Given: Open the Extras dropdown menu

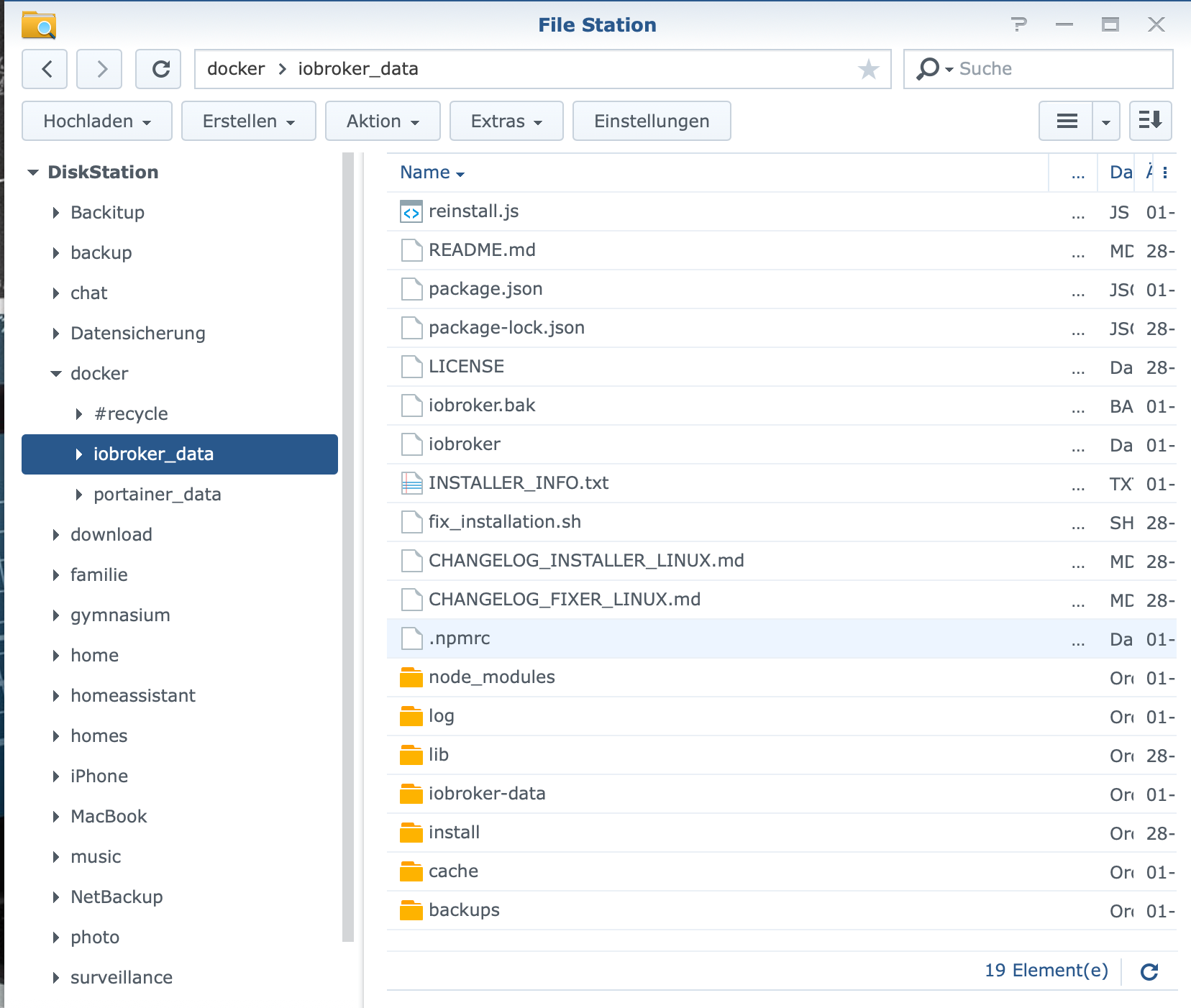Looking at the screenshot, I should [x=506, y=121].
